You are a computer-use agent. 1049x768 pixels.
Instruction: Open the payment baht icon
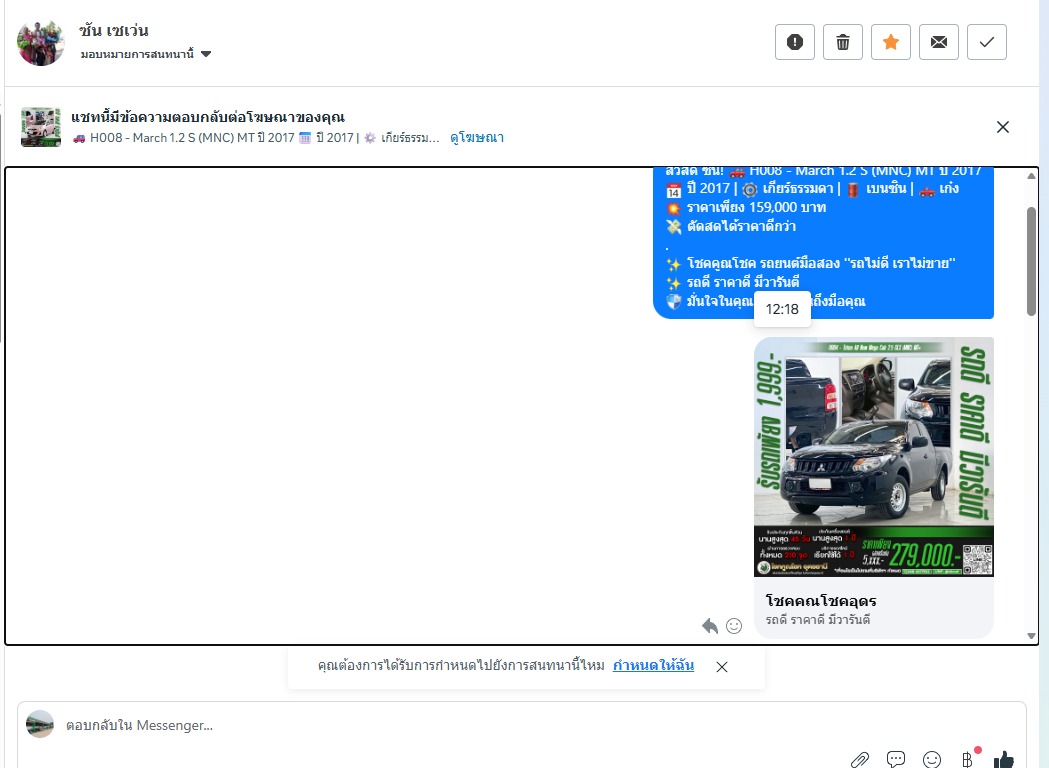pos(968,759)
